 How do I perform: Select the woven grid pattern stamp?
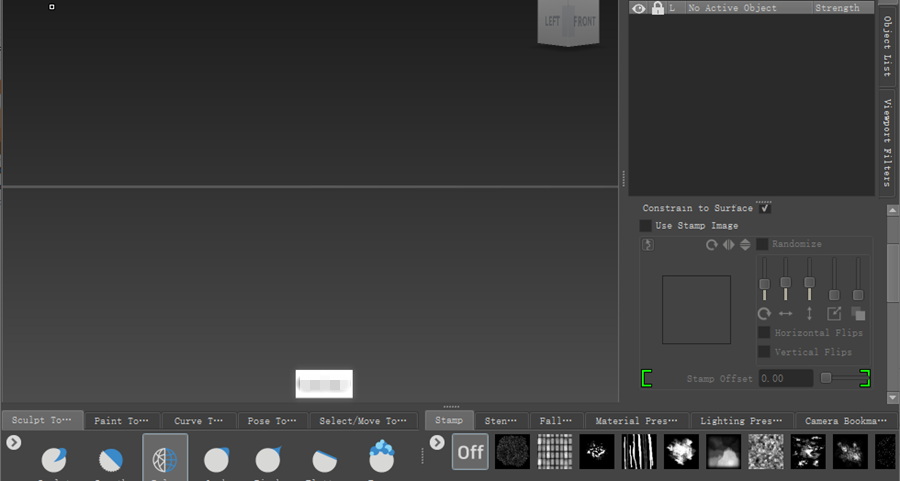555,452
